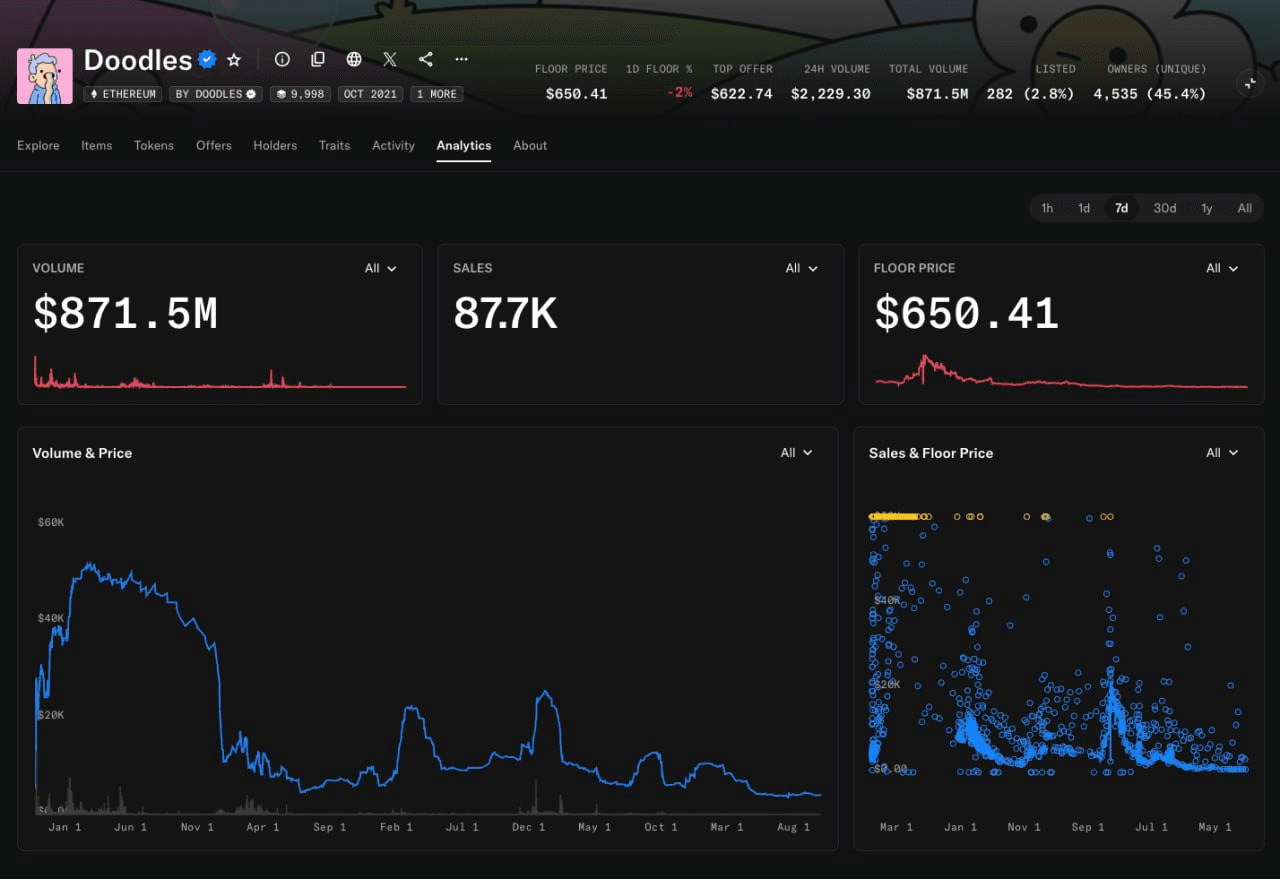
Task: Click the $871.5M total volume stat
Action: point(937,94)
